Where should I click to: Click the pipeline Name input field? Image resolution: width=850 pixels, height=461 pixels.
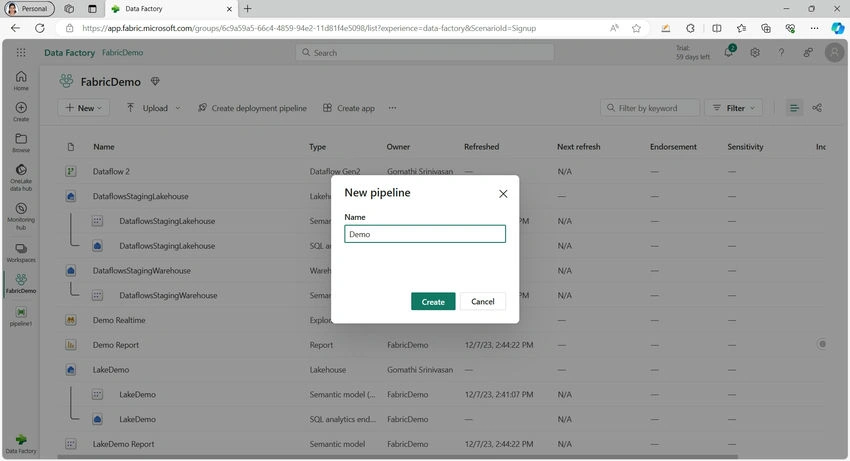tap(424, 234)
